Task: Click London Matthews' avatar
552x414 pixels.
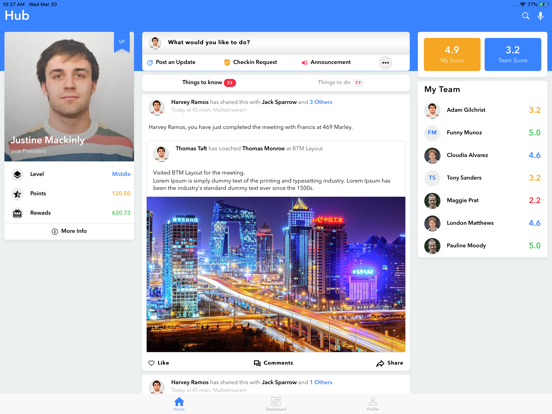Action: [432, 223]
